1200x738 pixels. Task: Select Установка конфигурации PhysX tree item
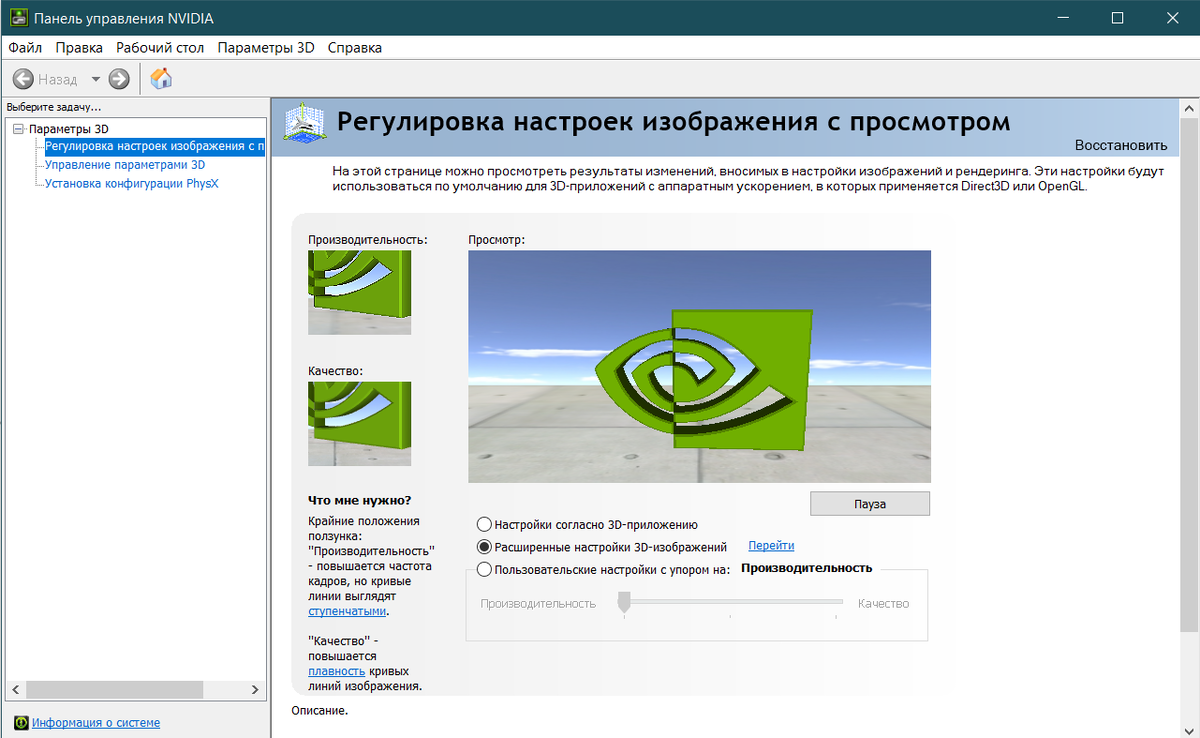[132, 183]
